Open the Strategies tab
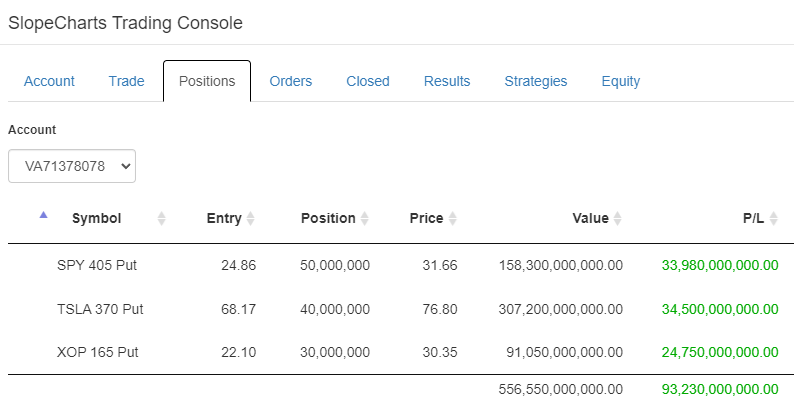 (x=535, y=81)
